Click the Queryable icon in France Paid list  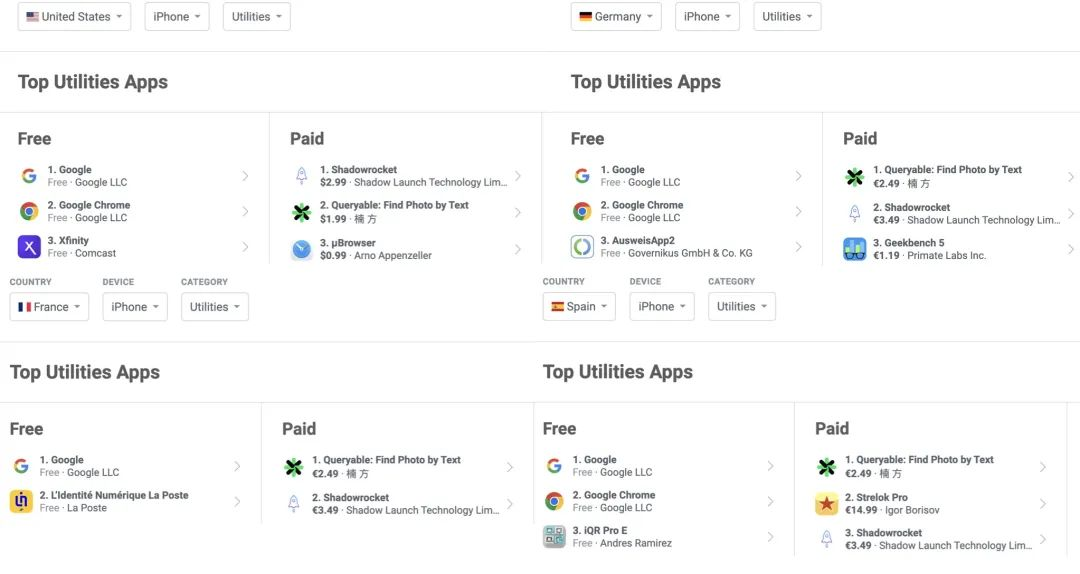click(x=293, y=467)
